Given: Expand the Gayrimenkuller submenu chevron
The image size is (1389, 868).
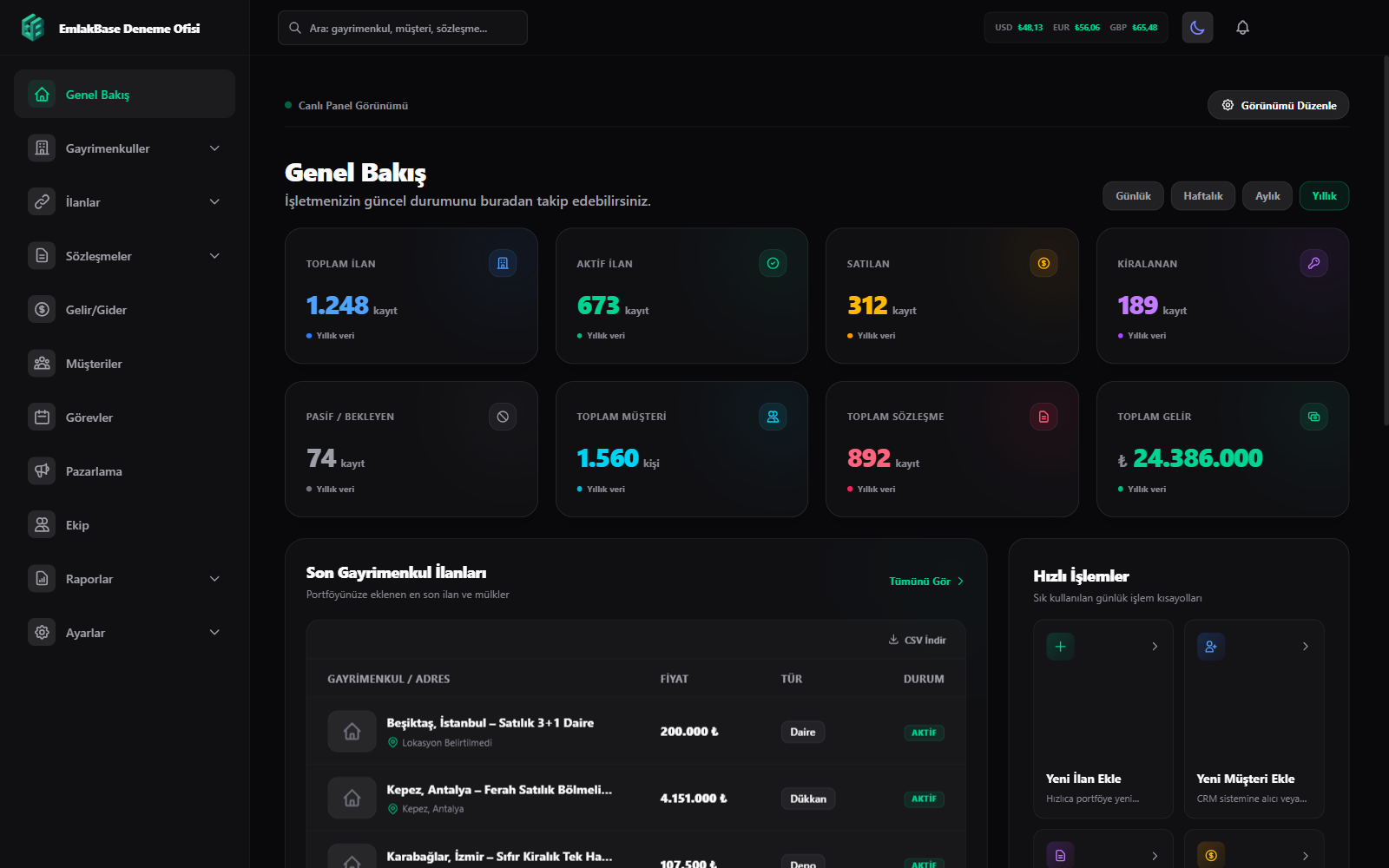Looking at the screenshot, I should click(x=214, y=148).
